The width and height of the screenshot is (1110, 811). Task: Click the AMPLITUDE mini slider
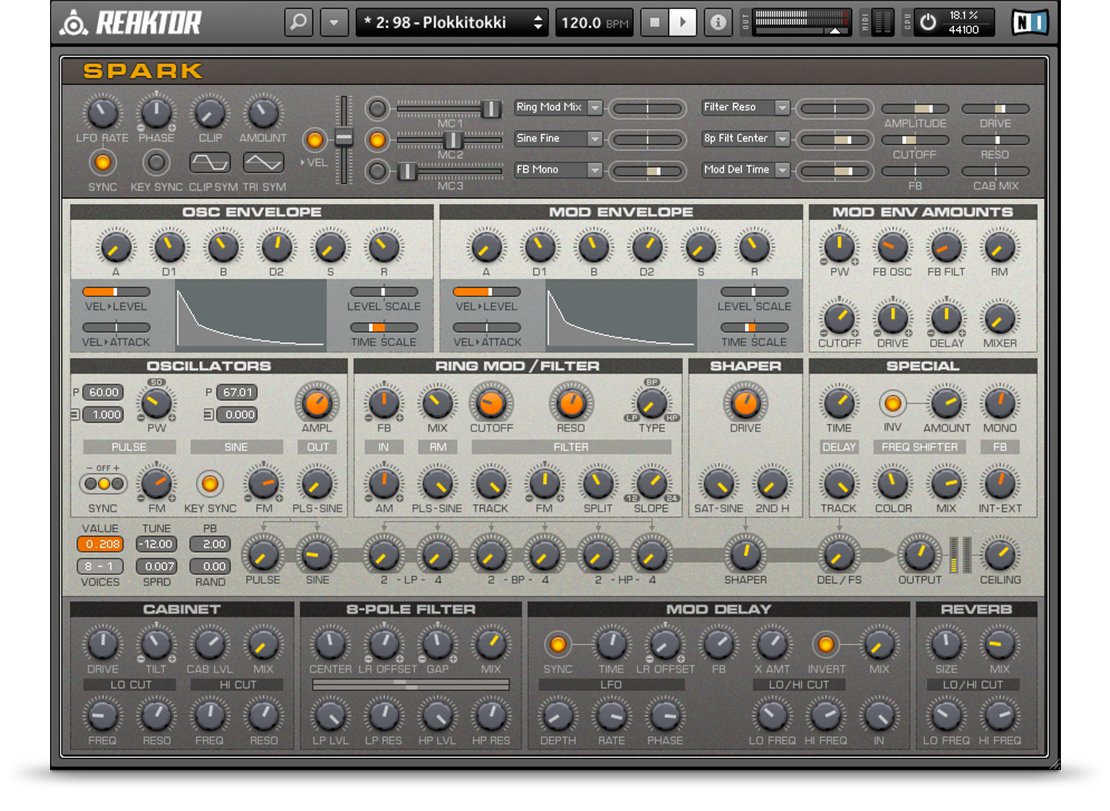pyautogui.click(x=915, y=109)
